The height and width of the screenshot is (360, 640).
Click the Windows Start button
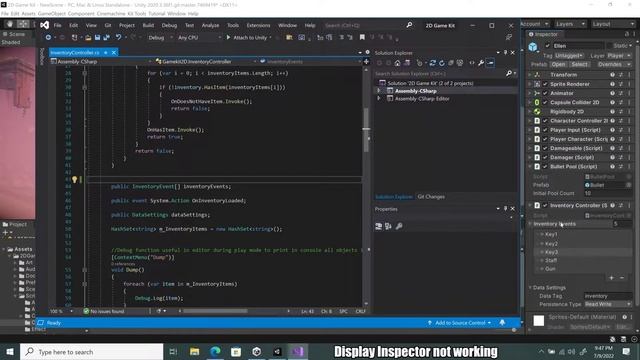coord(10,351)
